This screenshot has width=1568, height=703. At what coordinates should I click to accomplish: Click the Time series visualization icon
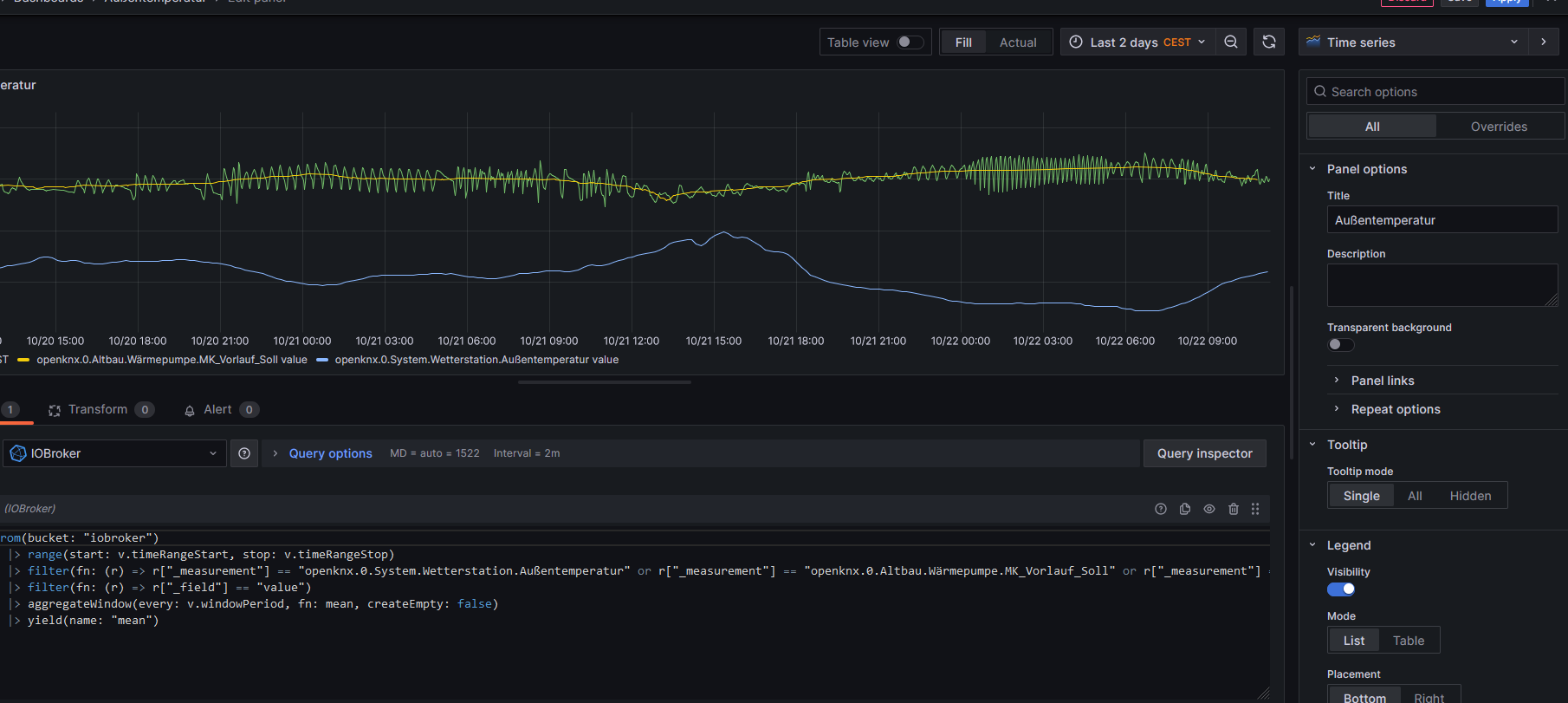tap(1313, 42)
